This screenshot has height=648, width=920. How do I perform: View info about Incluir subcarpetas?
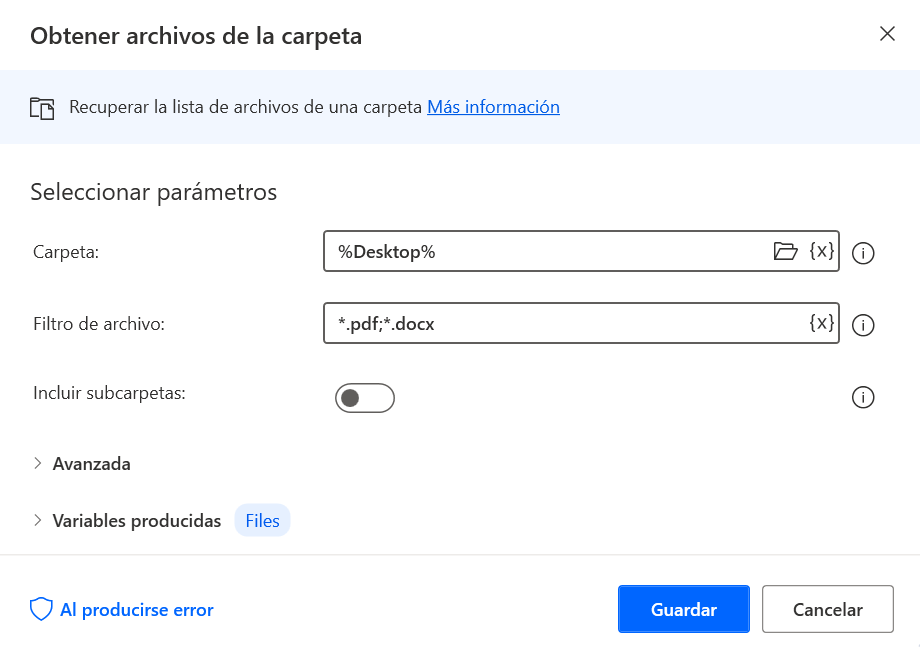[863, 397]
